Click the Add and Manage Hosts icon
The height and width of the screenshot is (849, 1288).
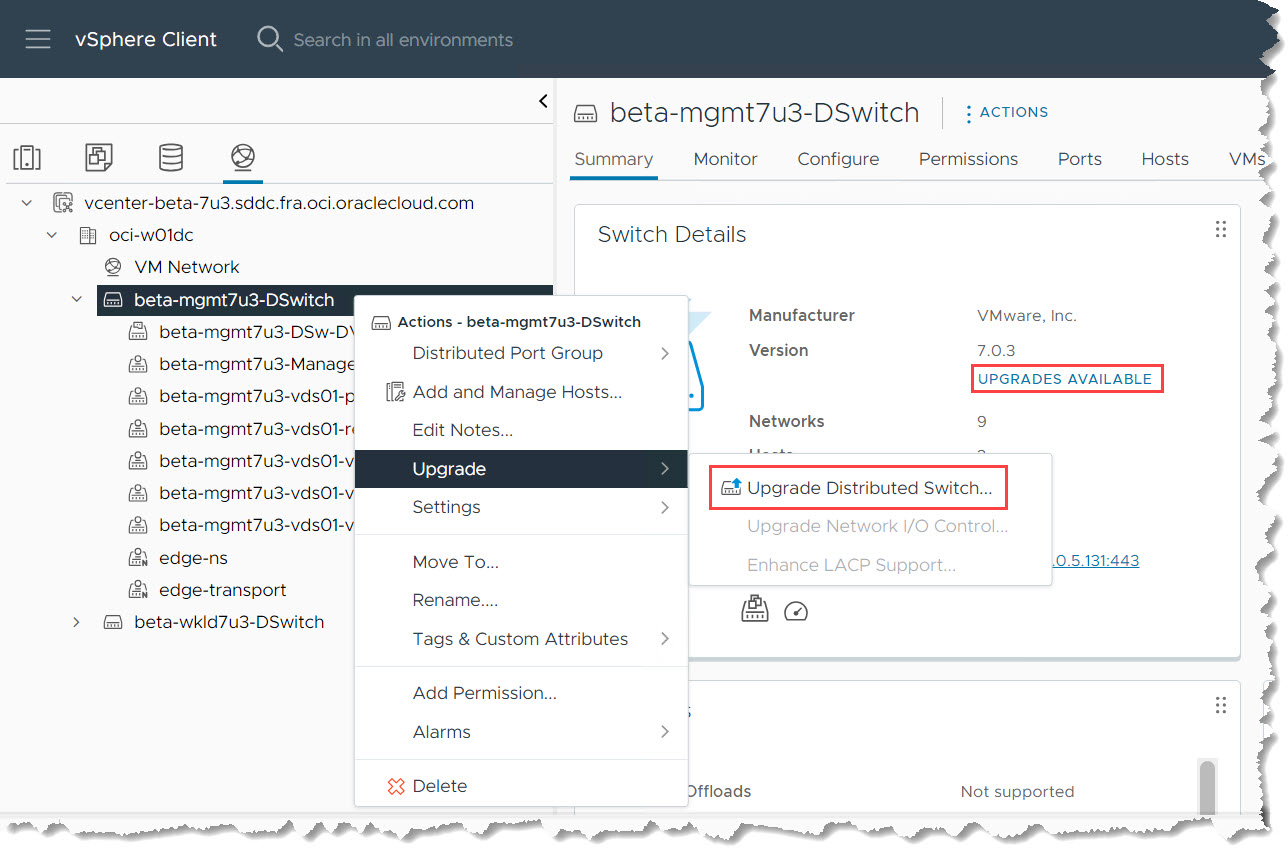pos(396,392)
